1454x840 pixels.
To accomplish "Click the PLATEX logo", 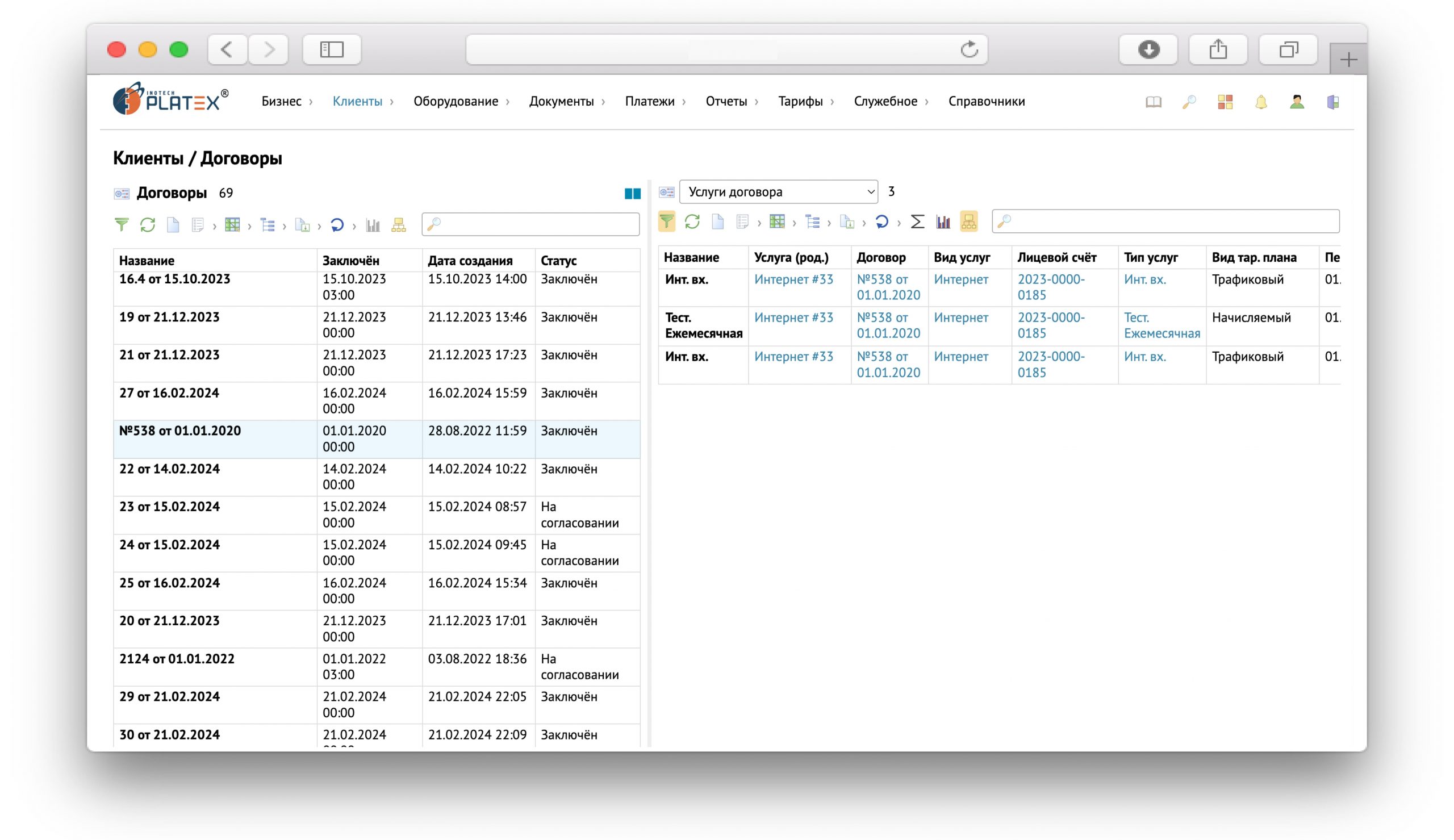I will click(171, 99).
